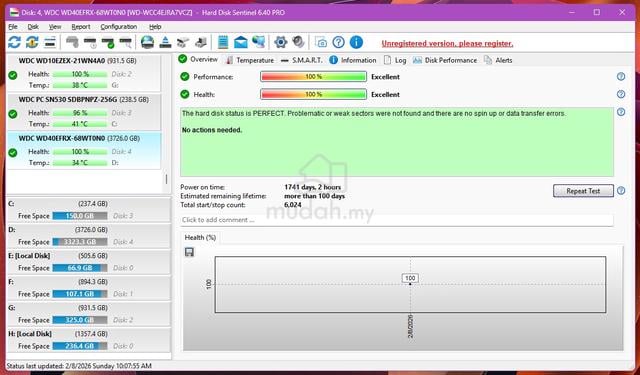Switch to the Alerts tab
Screen dimensions: 640x375
(498, 60)
